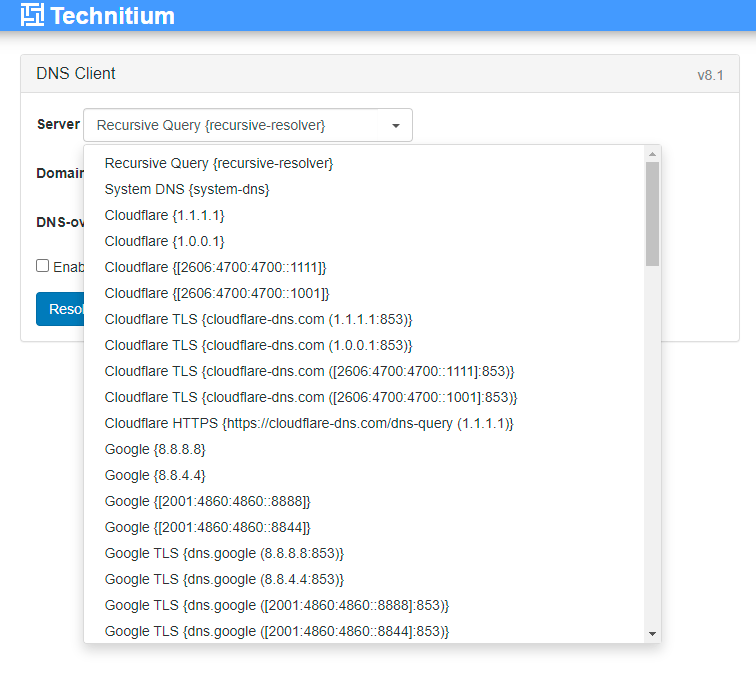
Task: Choose Cloudflare TLS 1.1.1.1:853 option
Action: [258, 319]
